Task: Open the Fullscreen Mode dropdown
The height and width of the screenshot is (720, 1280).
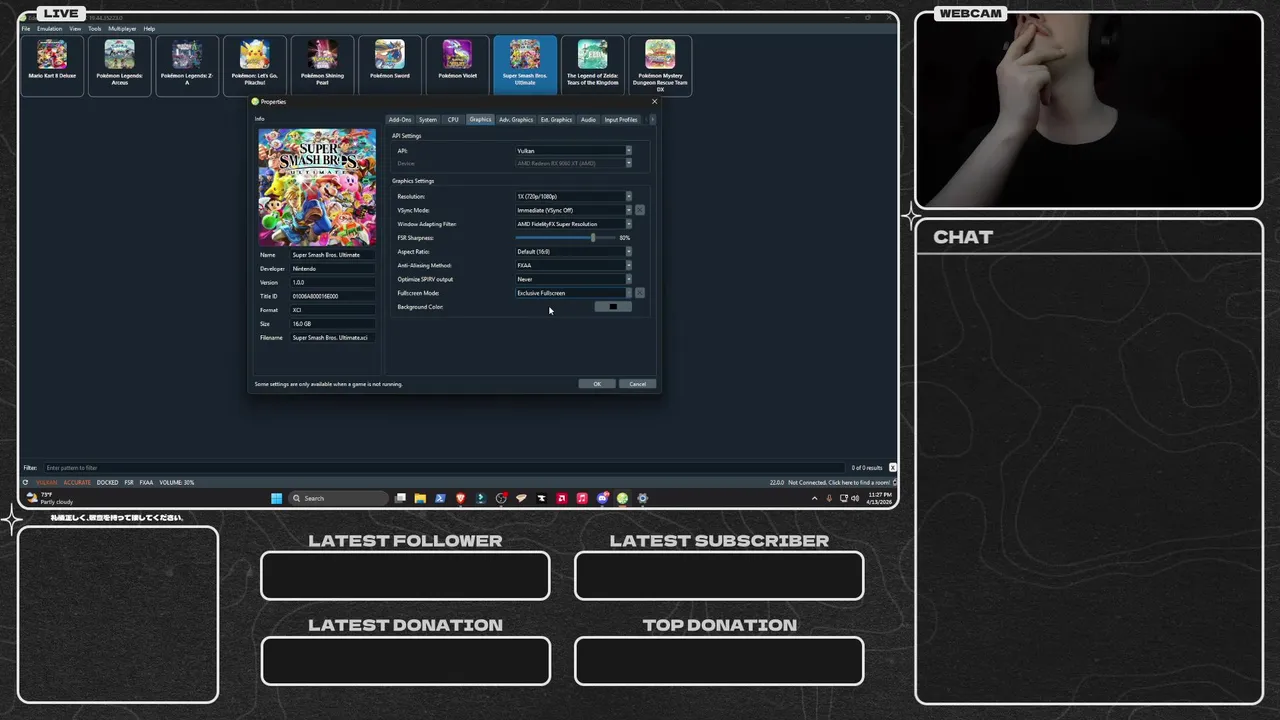Action: point(573,293)
